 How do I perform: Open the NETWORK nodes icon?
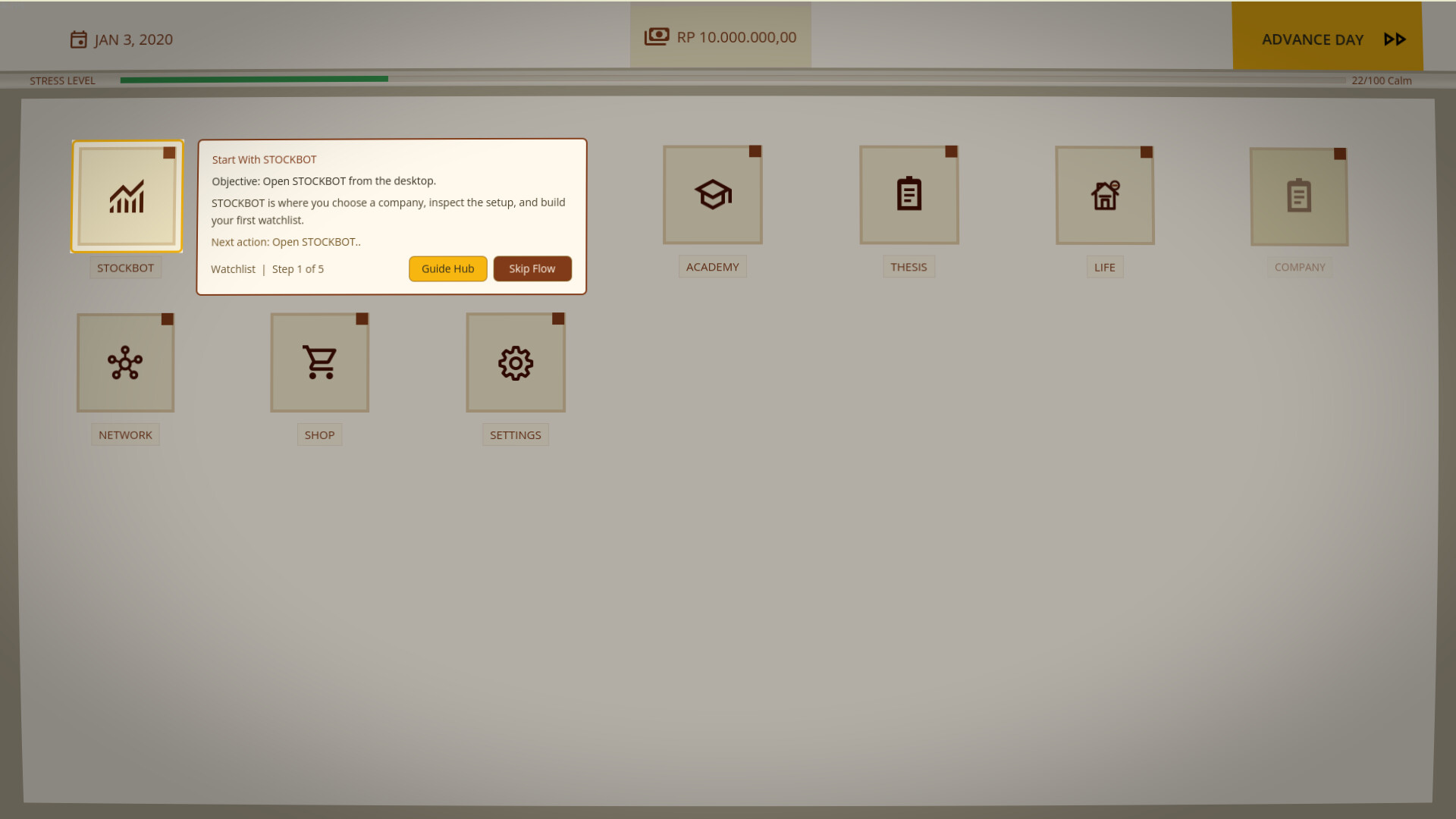pos(125,363)
